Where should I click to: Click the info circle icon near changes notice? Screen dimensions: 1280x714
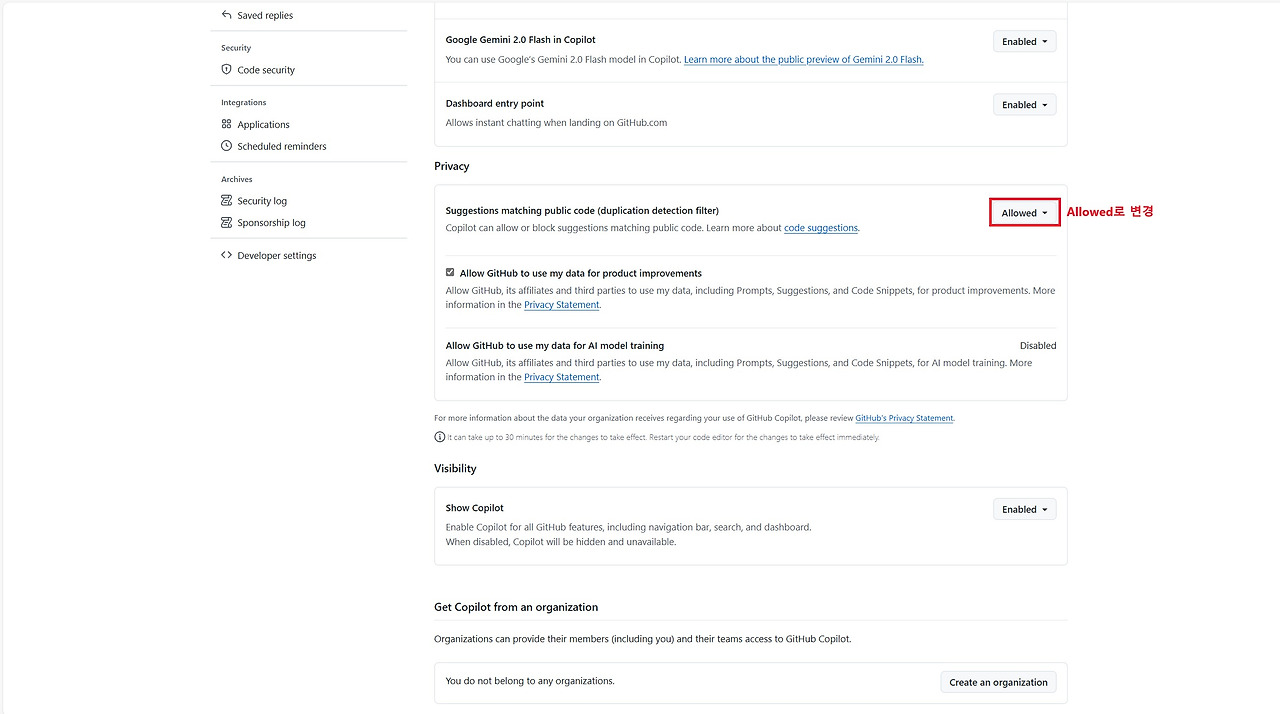[x=439, y=437]
